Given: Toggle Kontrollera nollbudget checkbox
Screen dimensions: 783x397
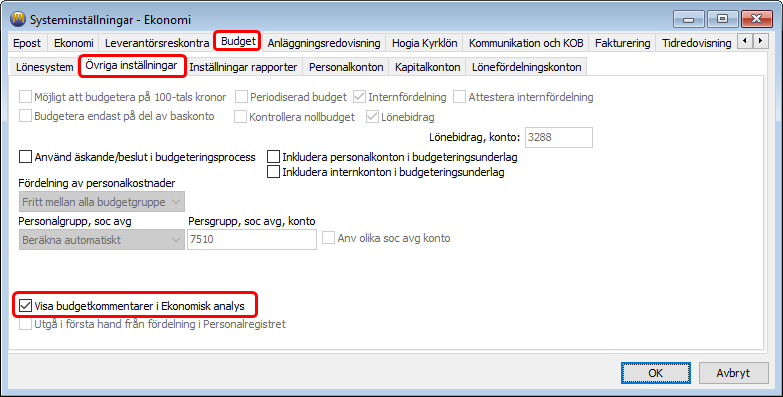Looking at the screenshot, I should pyautogui.click(x=241, y=117).
